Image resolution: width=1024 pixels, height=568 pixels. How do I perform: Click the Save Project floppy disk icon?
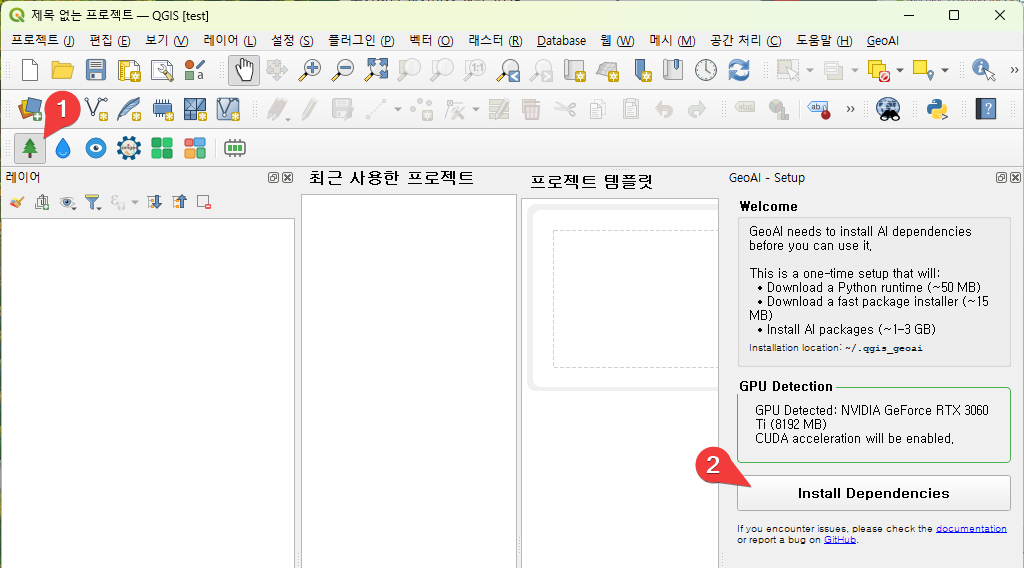tap(95, 70)
